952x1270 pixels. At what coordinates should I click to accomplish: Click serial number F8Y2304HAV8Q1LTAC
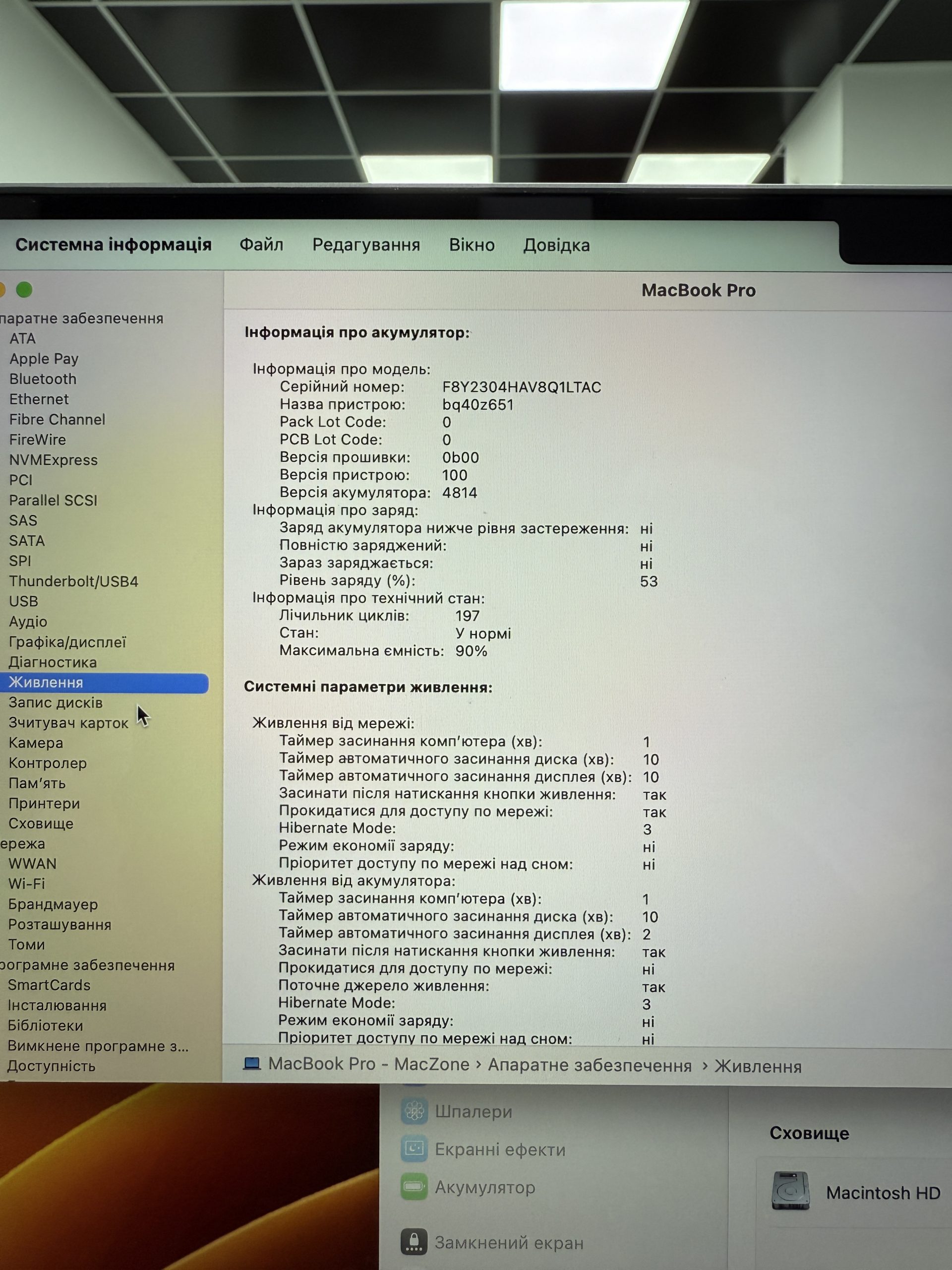[522, 387]
